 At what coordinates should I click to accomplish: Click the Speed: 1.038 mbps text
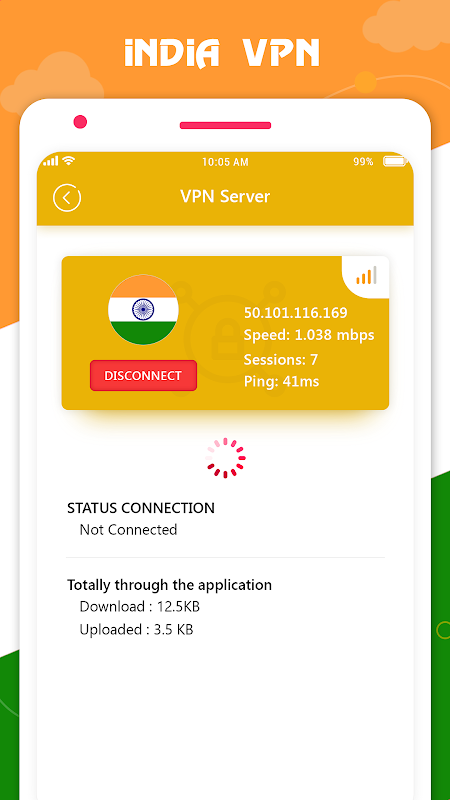[x=309, y=335]
